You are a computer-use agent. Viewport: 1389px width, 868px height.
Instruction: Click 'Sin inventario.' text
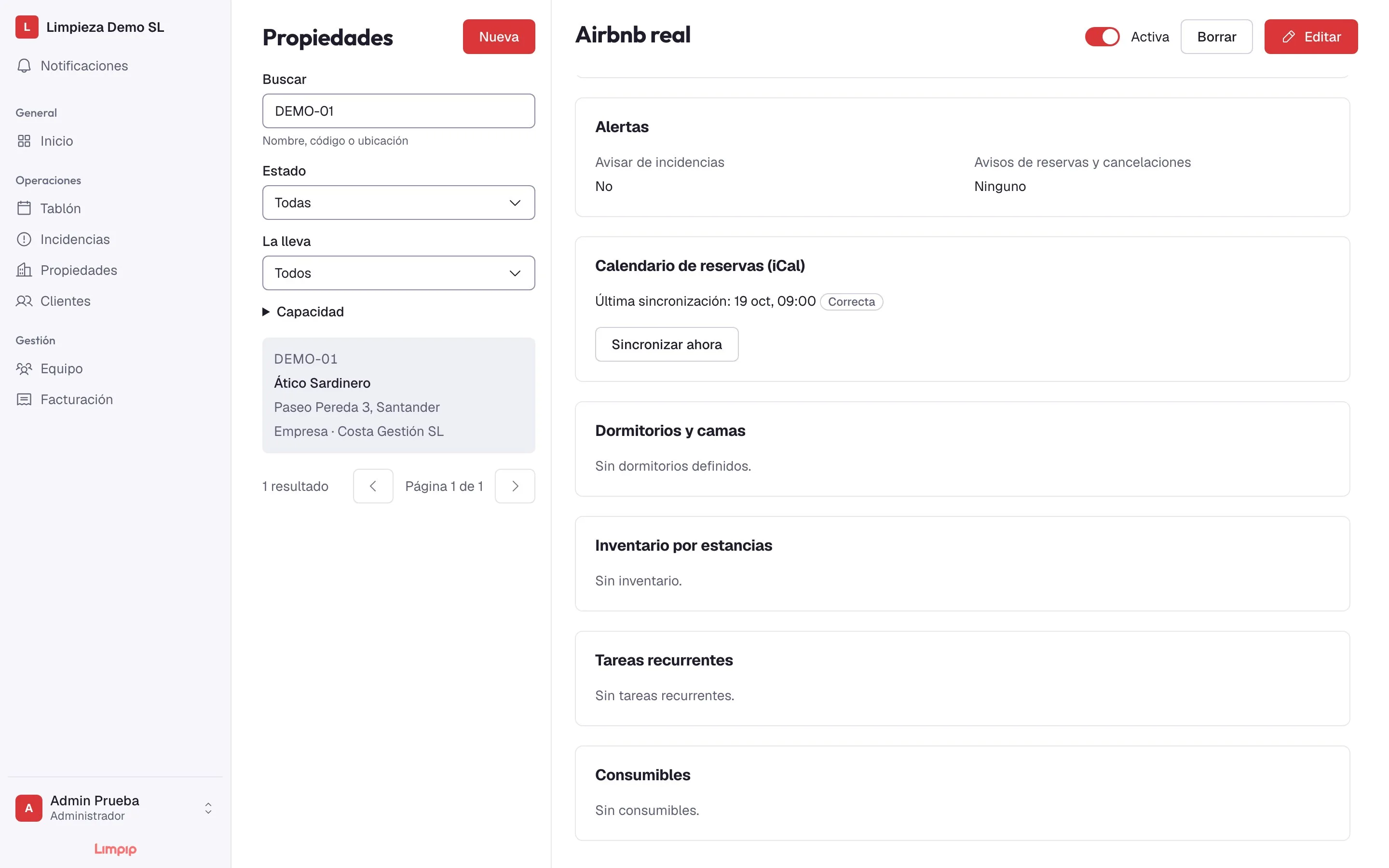click(638, 581)
